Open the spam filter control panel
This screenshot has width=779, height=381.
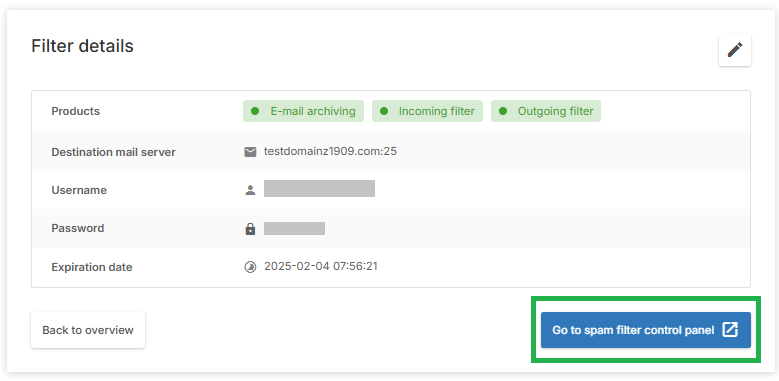pyautogui.click(x=646, y=330)
